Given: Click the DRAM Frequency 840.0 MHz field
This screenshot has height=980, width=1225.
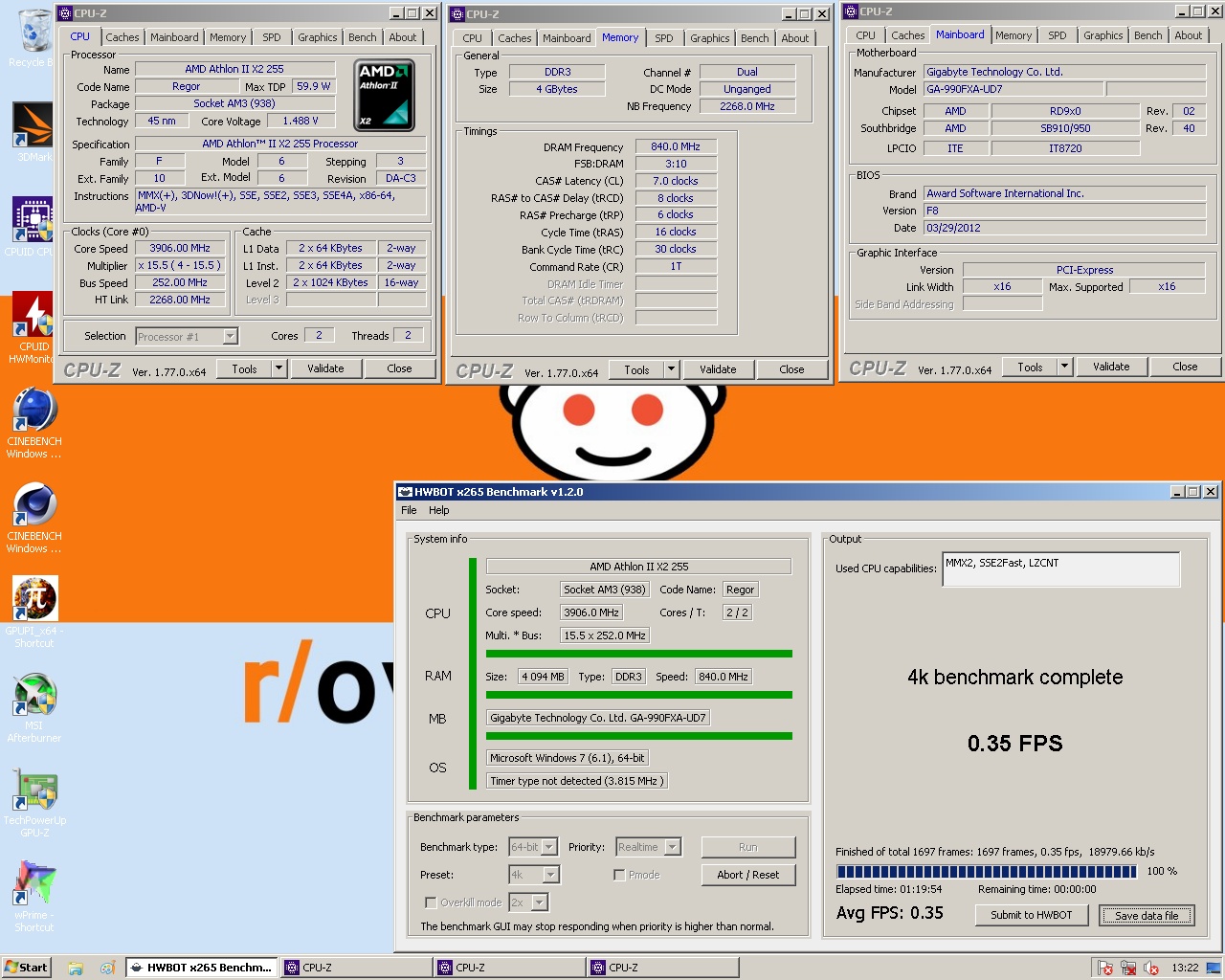Looking at the screenshot, I should tap(676, 146).
